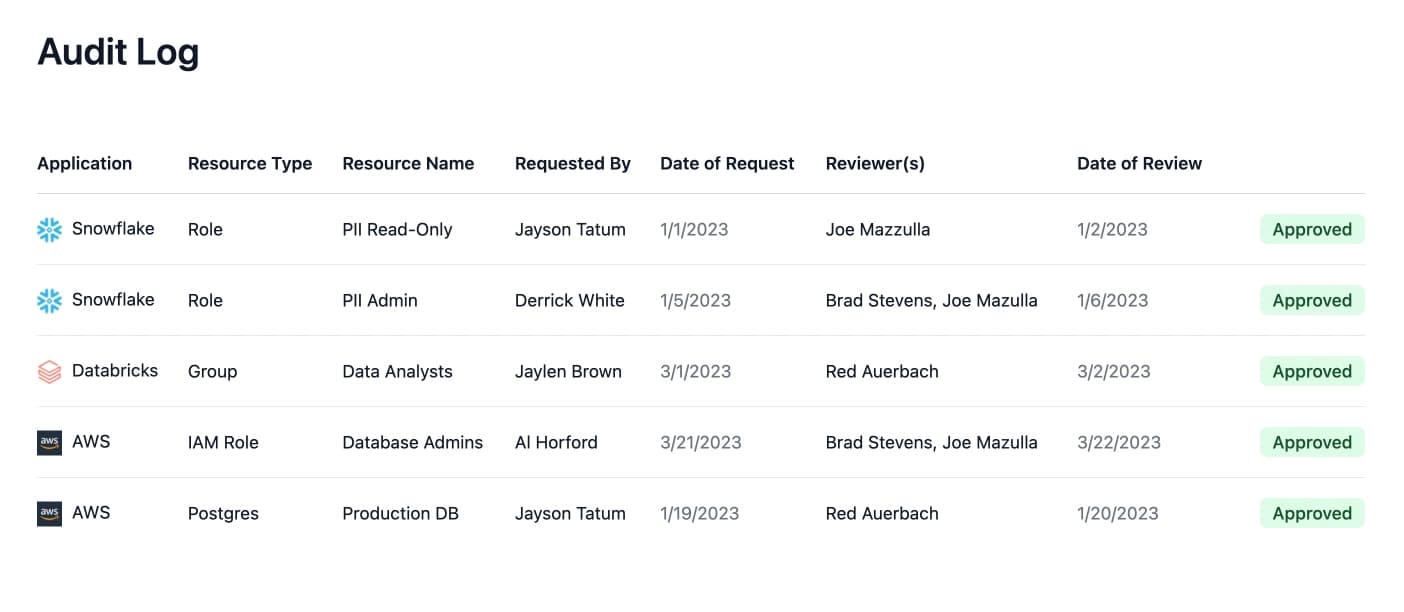Click the Approved badge for PII Read-Only

[x=1311, y=230]
